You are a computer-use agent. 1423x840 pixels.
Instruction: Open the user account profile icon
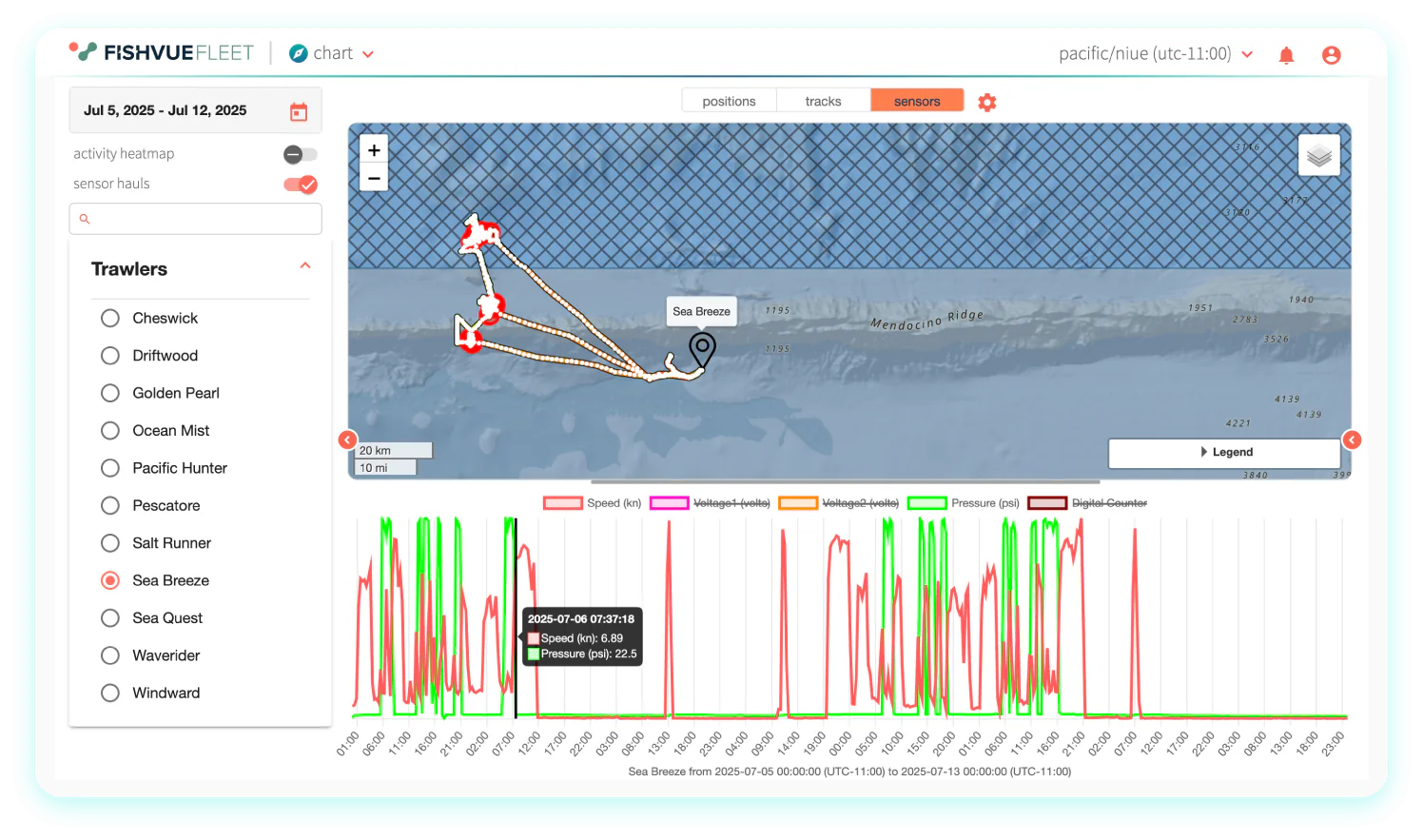1331,55
